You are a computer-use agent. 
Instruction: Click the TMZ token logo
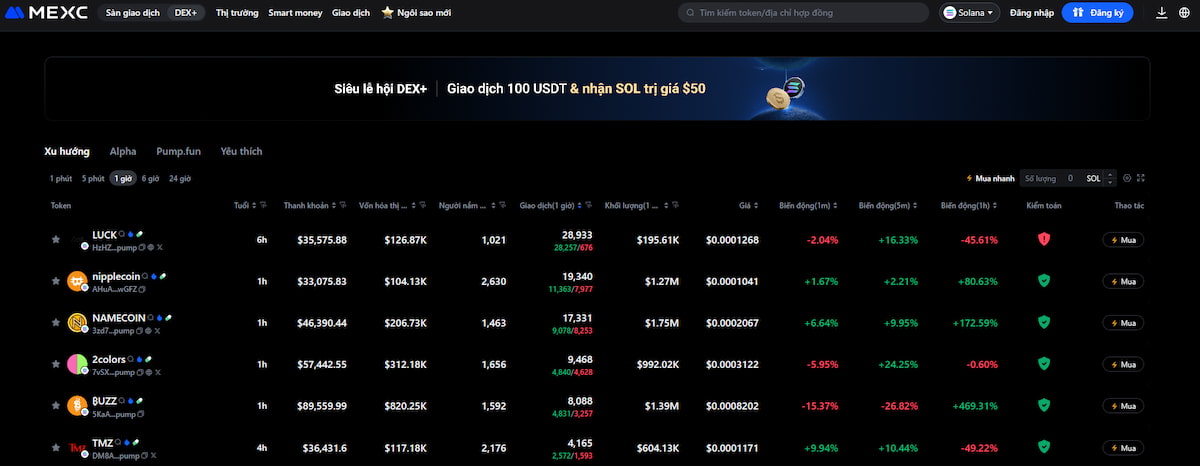pos(77,447)
